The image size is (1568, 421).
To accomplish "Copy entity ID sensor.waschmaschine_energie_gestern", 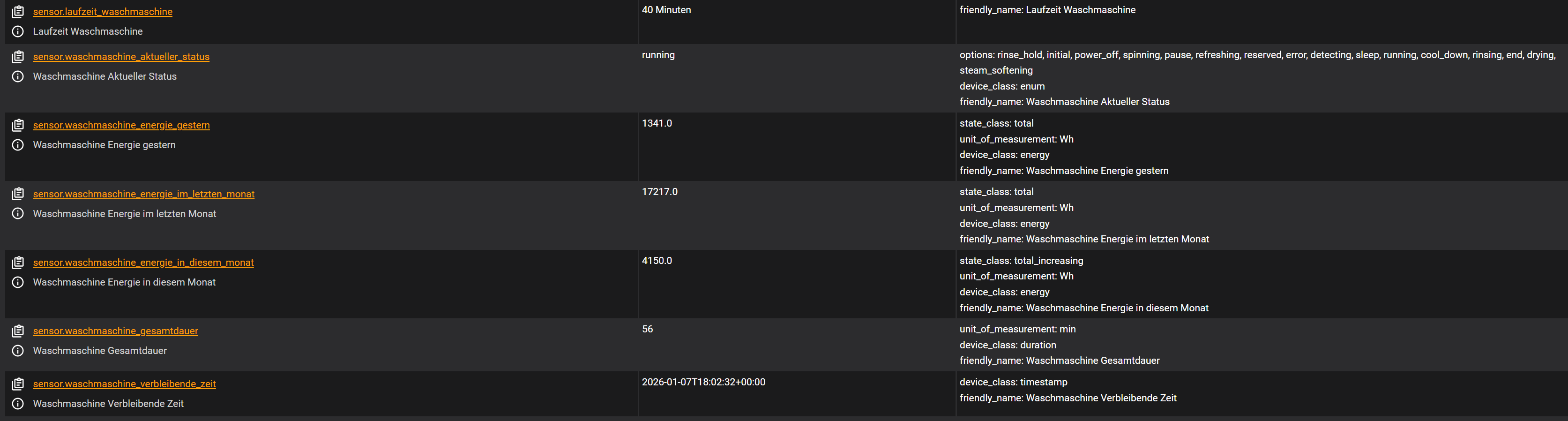I will [x=18, y=125].
